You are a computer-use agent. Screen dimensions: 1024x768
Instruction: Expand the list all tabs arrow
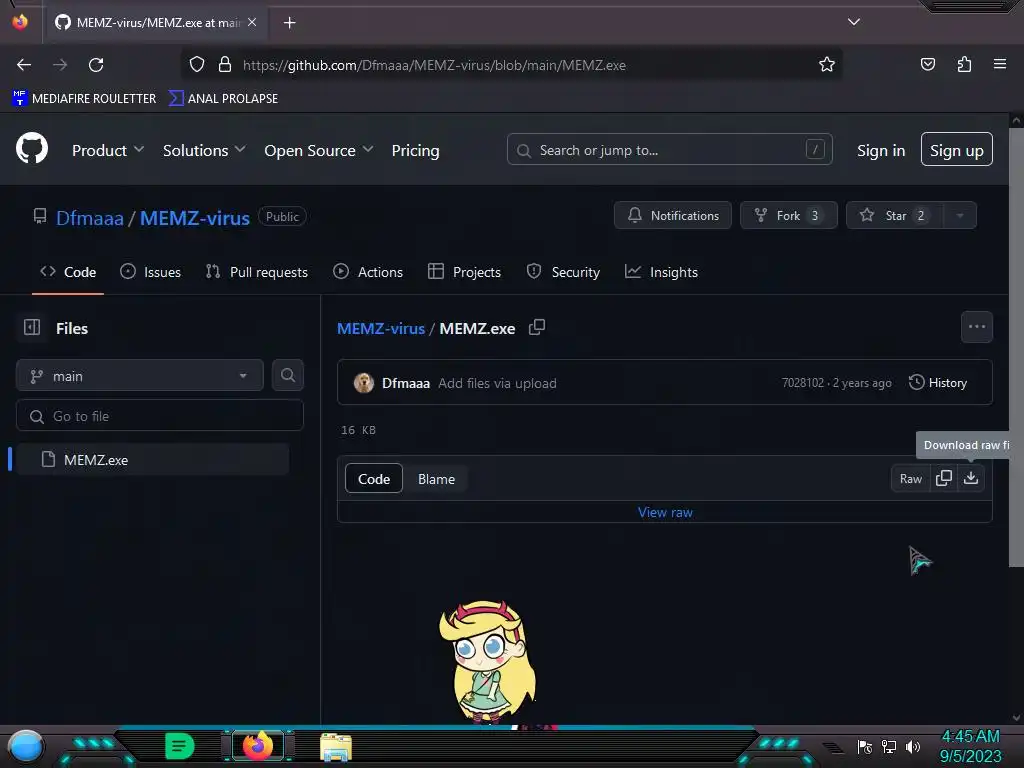click(854, 22)
